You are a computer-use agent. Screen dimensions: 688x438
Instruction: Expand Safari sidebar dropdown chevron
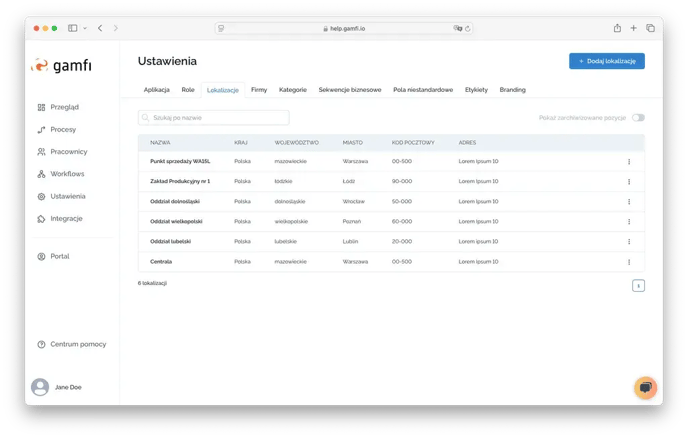tap(85, 28)
